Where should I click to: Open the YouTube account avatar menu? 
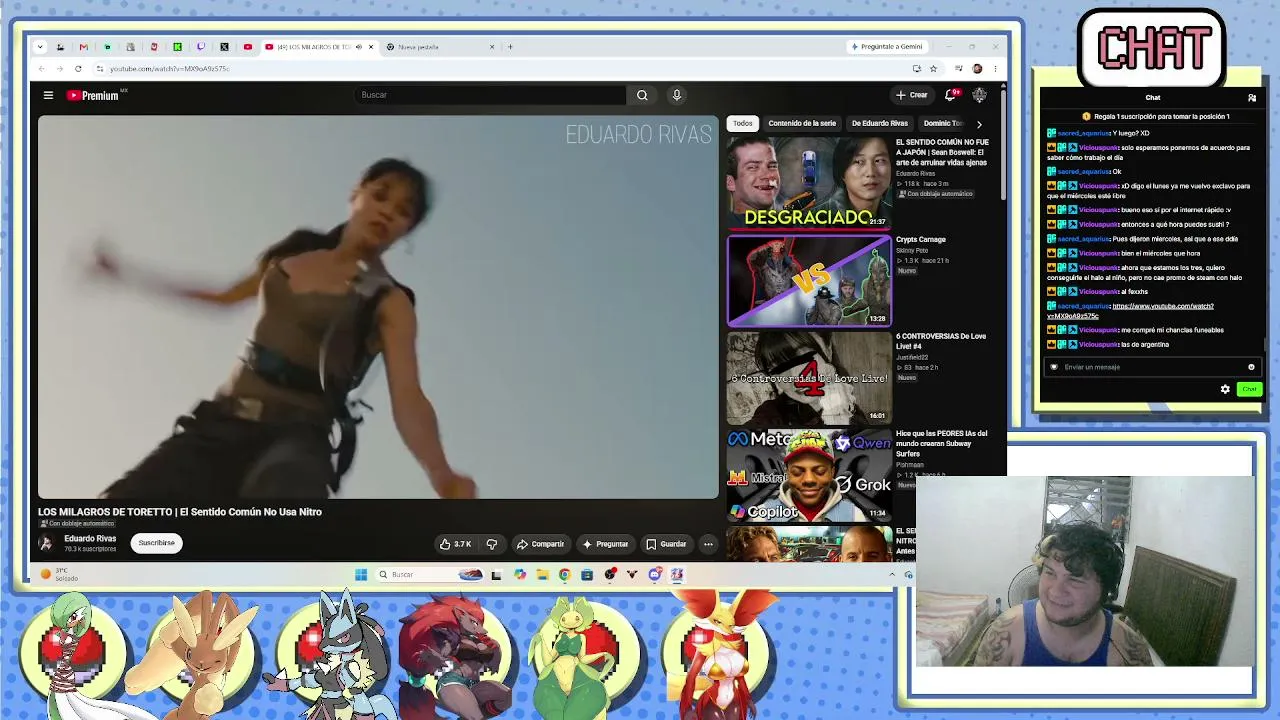(x=979, y=95)
